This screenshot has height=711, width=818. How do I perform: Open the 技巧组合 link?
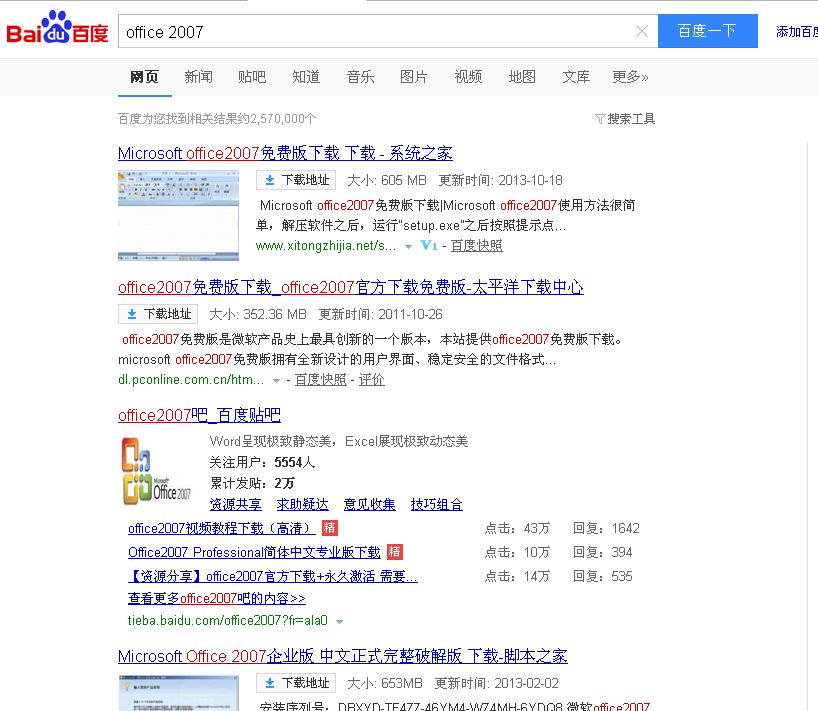click(x=437, y=504)
